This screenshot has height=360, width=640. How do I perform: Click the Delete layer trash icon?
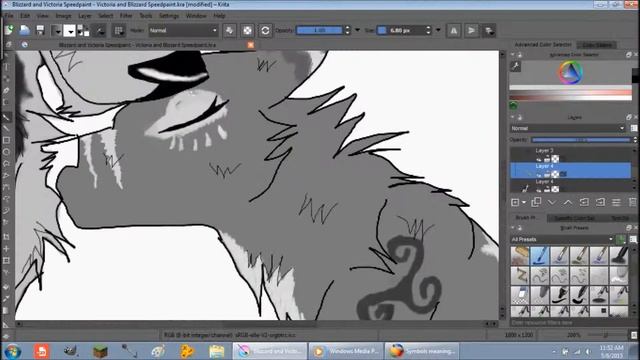pos(633,202)
